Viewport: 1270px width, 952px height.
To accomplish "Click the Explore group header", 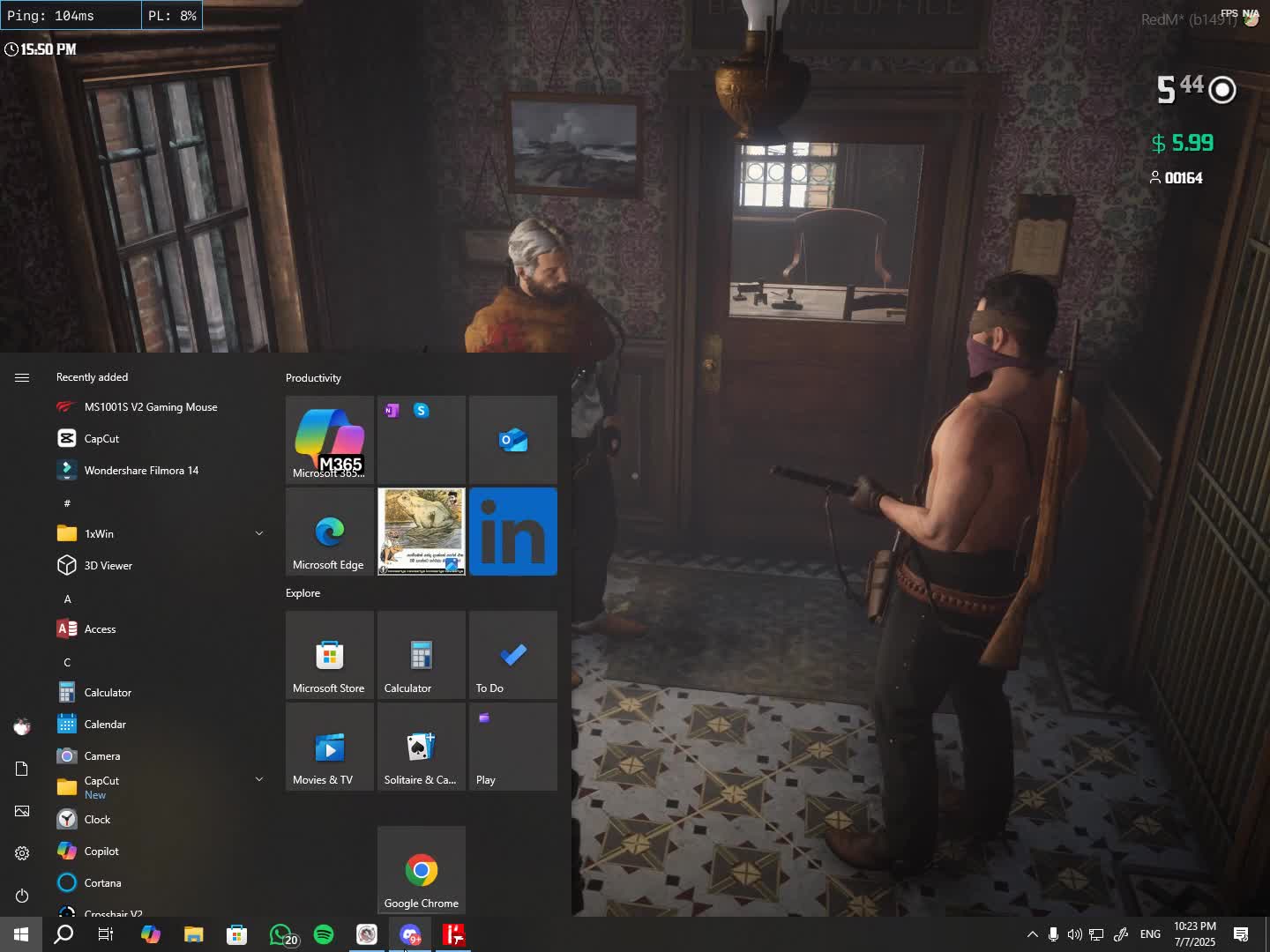I will [303, 593].
